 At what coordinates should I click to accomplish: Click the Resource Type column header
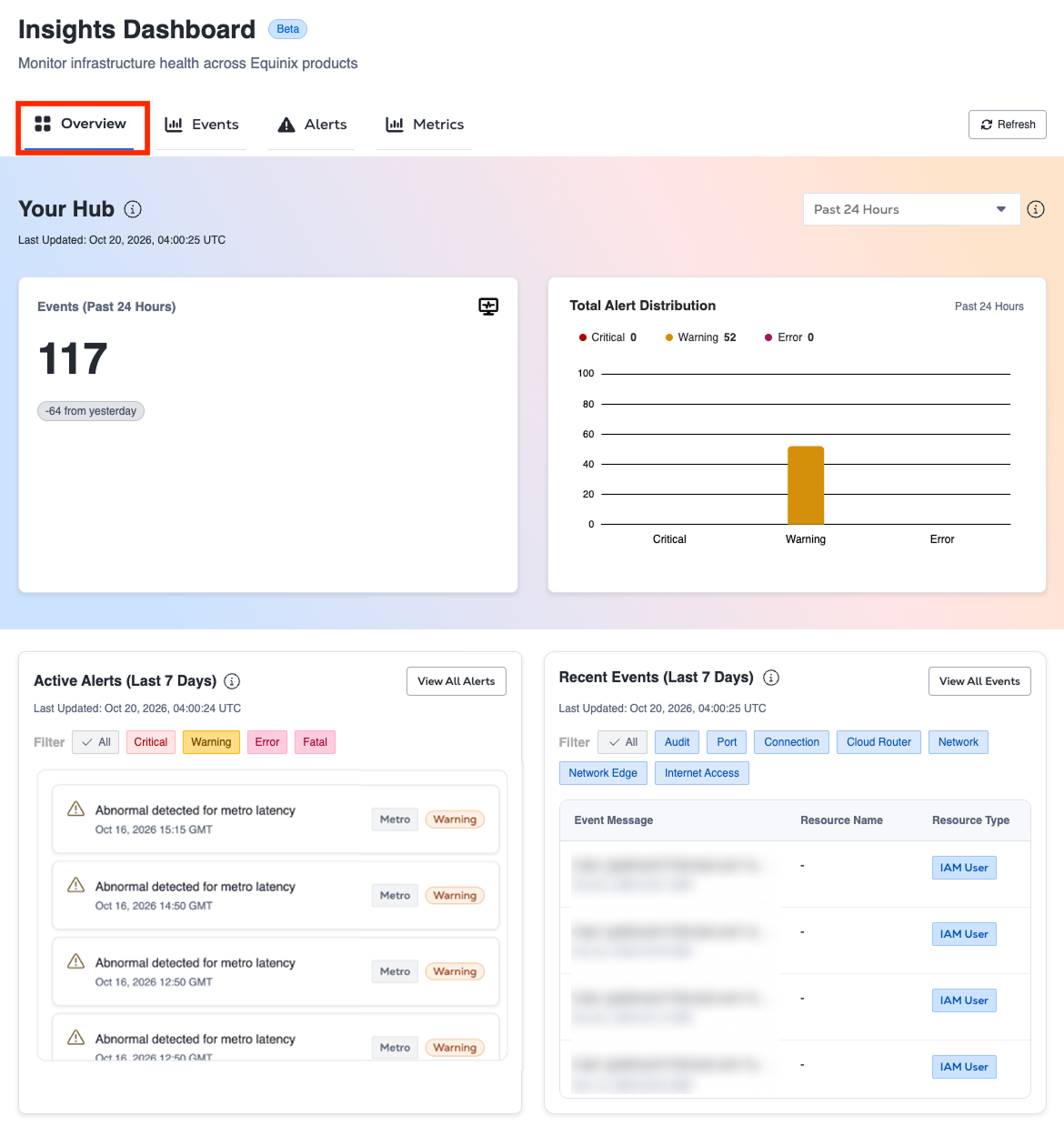[x=970, y=820]
